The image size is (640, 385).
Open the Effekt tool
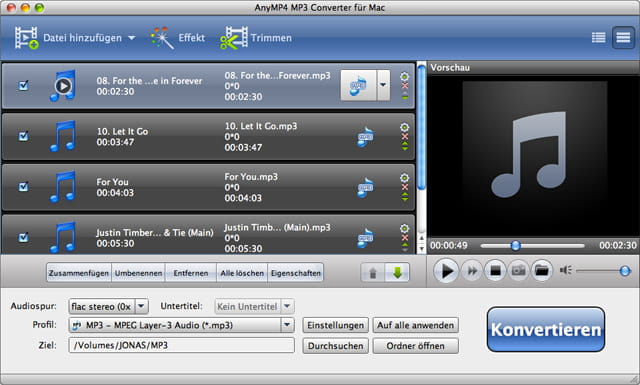point(178,38)
